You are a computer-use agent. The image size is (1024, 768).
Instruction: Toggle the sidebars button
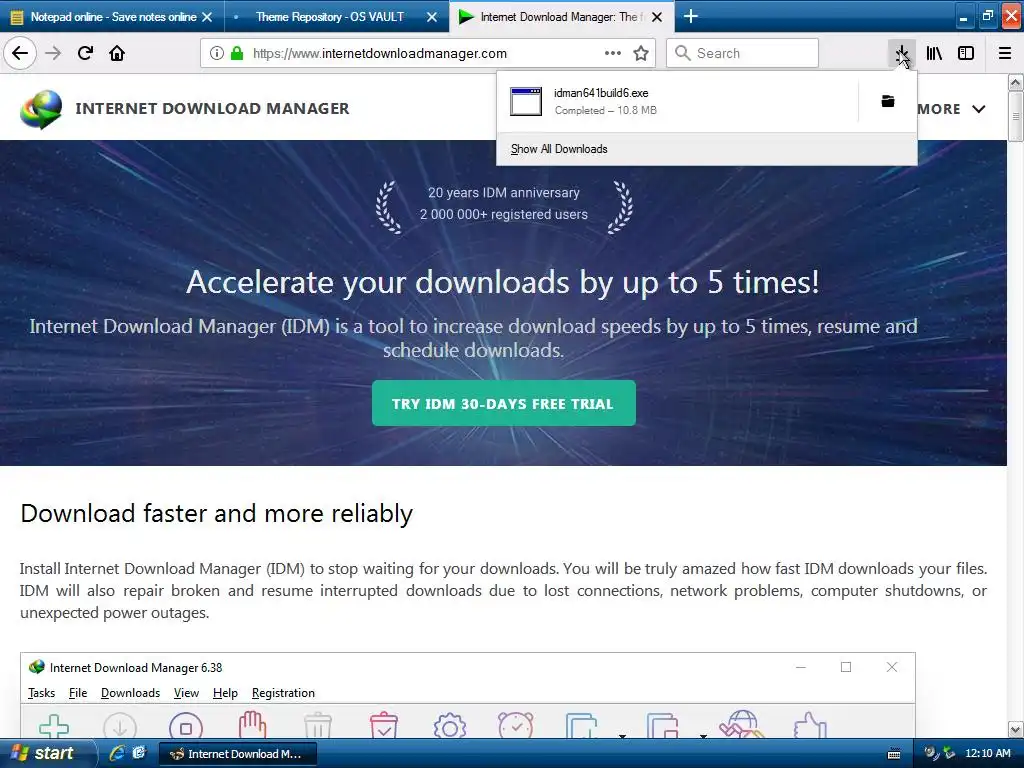(x=966, y=53)
